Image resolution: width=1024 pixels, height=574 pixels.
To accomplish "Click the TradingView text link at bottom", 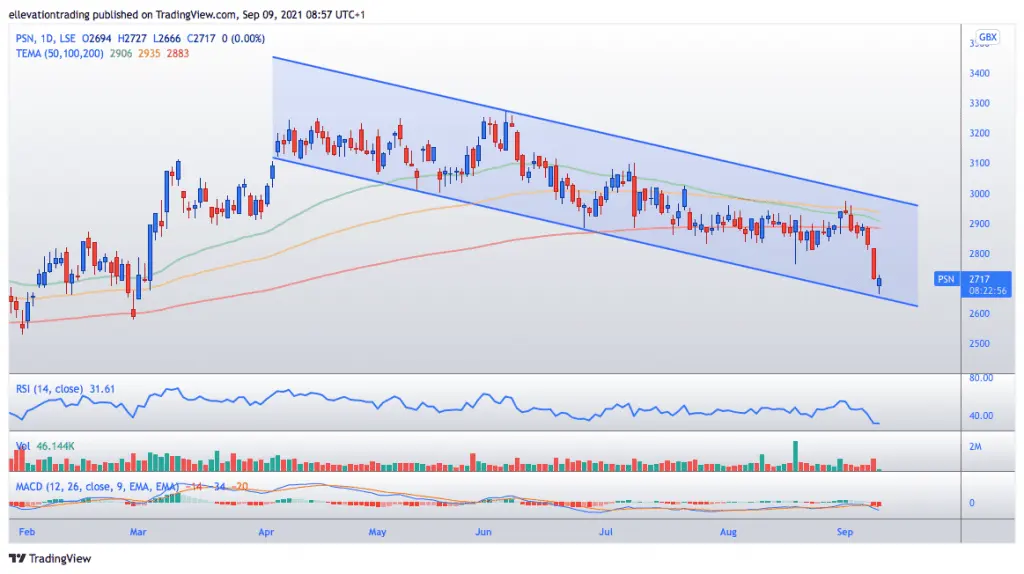I will (x=60, y=558).
